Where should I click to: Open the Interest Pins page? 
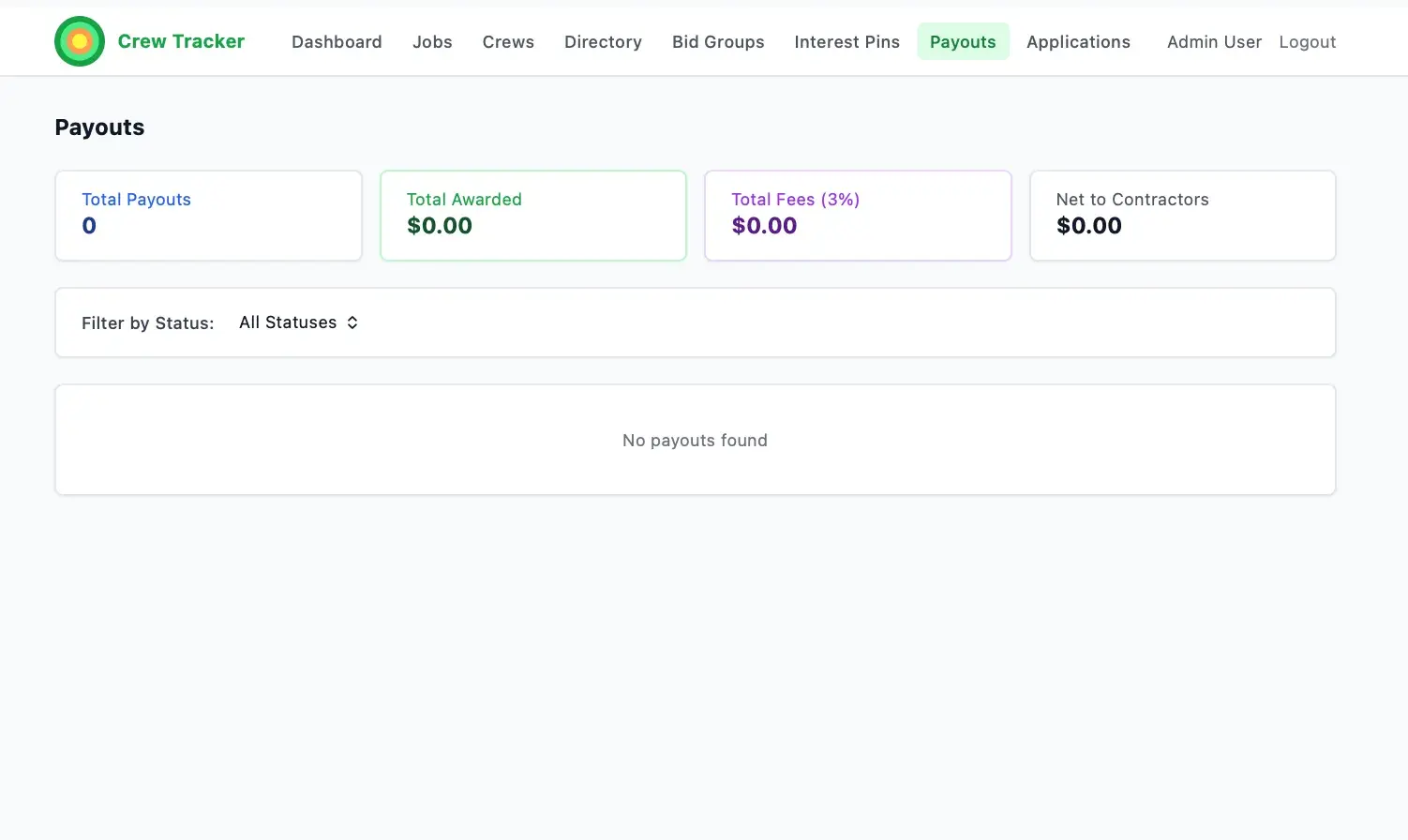click(x=846, y=41)
